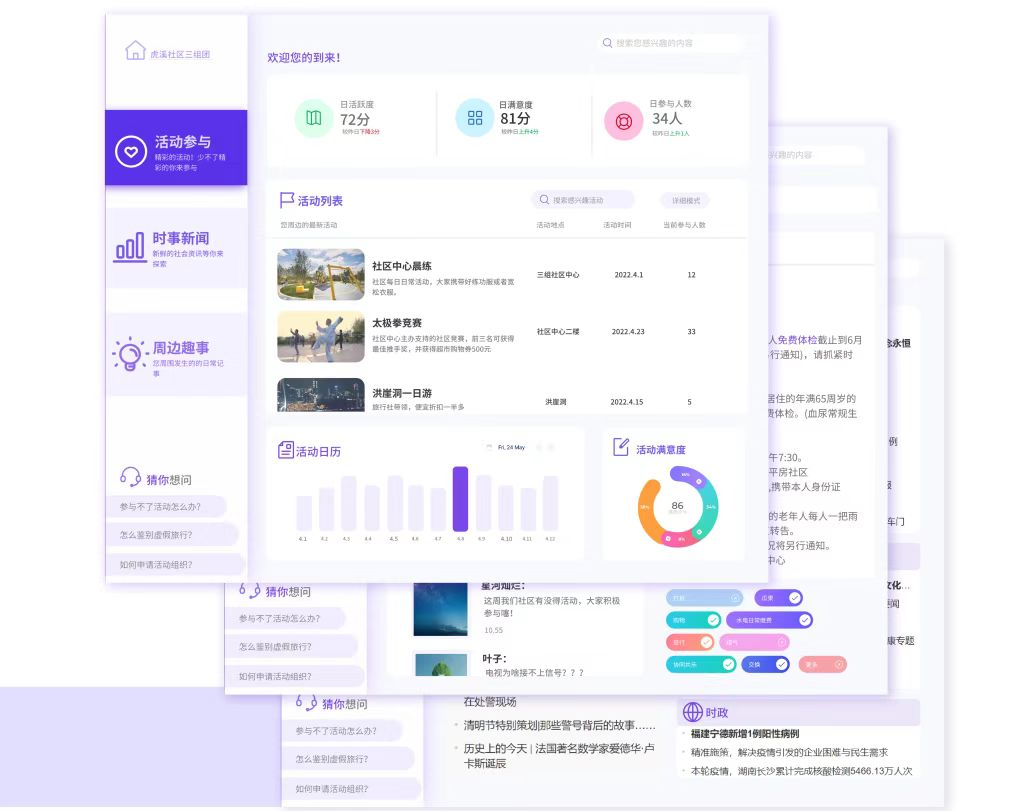The image size is (1031, 811).
Task: Toggle the short teal pill left of 水电日常缴费
Action: coord(694,620)
